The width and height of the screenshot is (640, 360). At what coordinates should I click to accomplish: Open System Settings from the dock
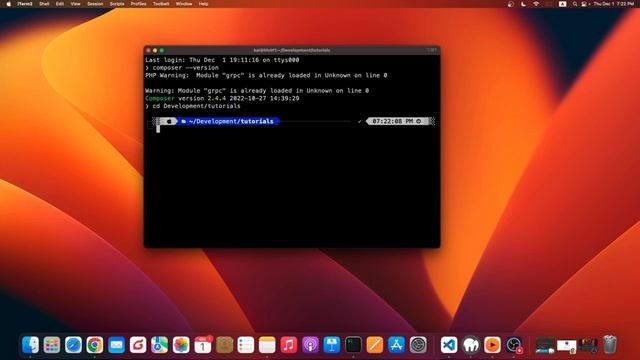point(418,345)
